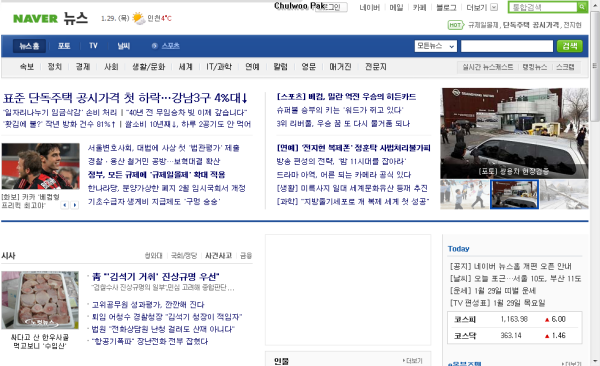Select the highlighted car thumbnail below main photo
The width and height of the screenshot is (600, 366).
point(515,194)
